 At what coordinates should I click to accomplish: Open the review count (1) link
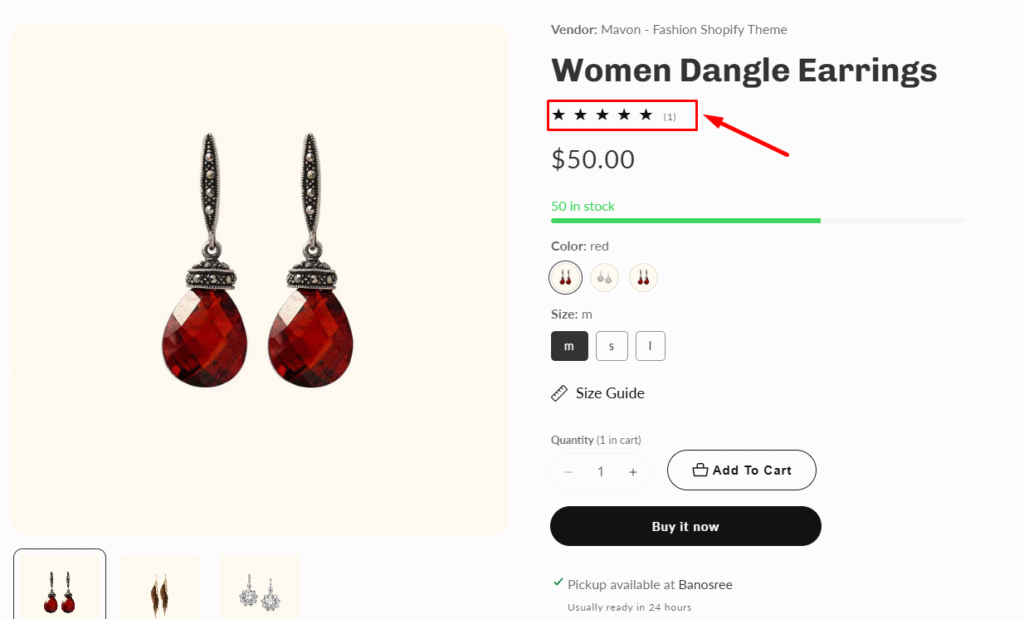coord(670,117)
